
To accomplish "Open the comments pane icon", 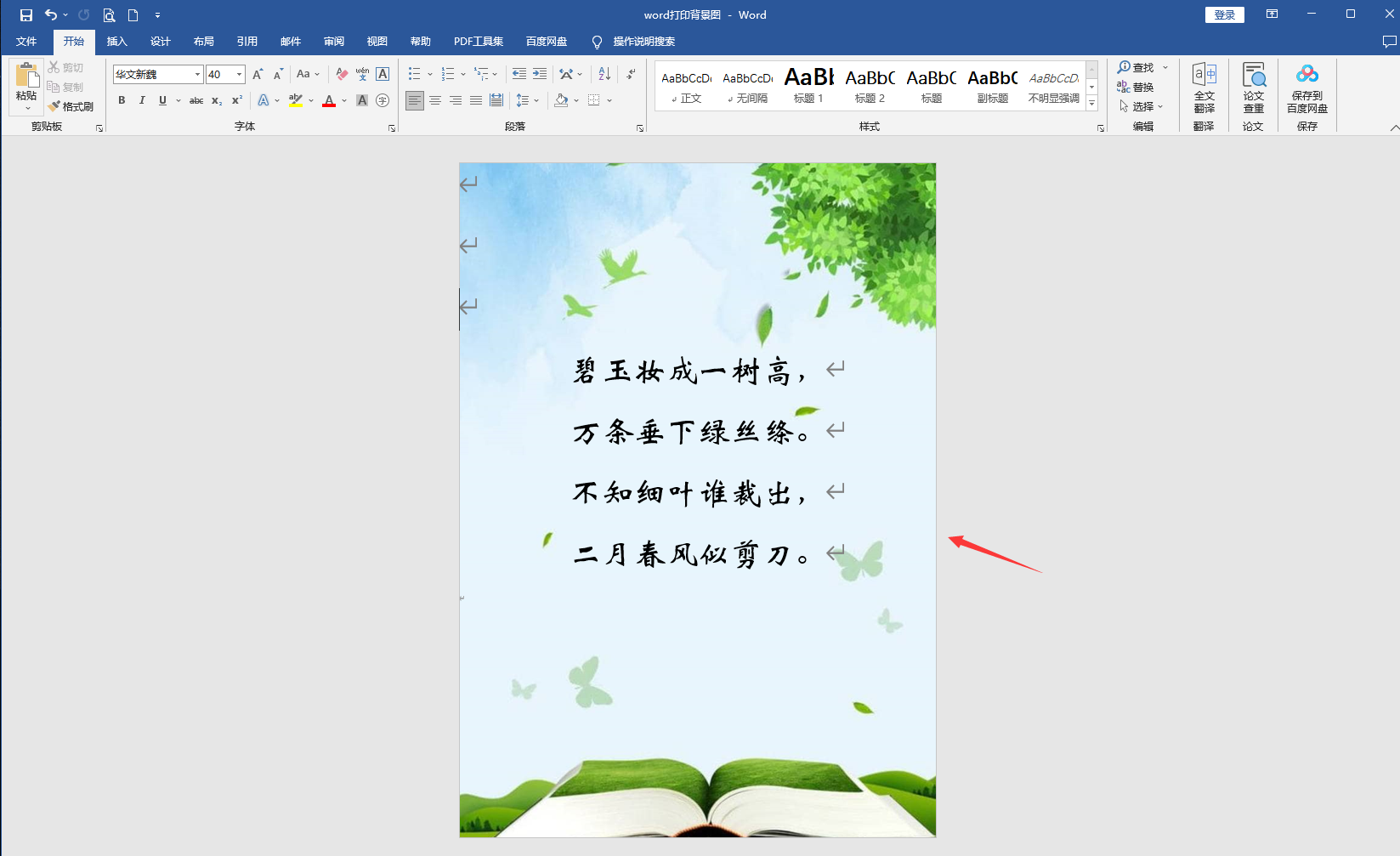I will click(x=1389, y=42).
